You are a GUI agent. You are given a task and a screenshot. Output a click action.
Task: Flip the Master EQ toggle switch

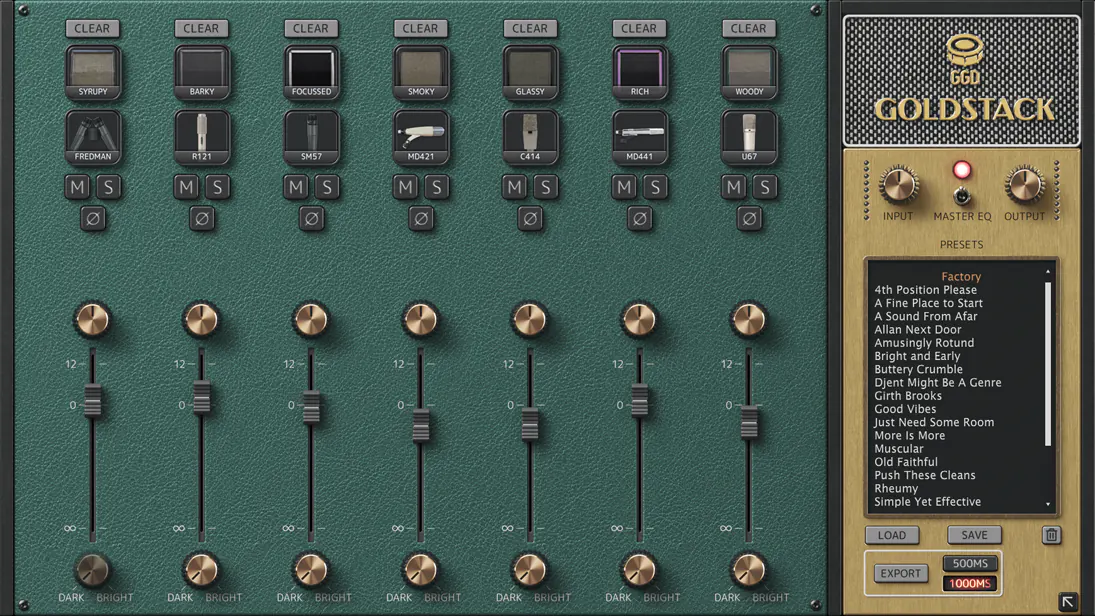click(x=961, y=195)
